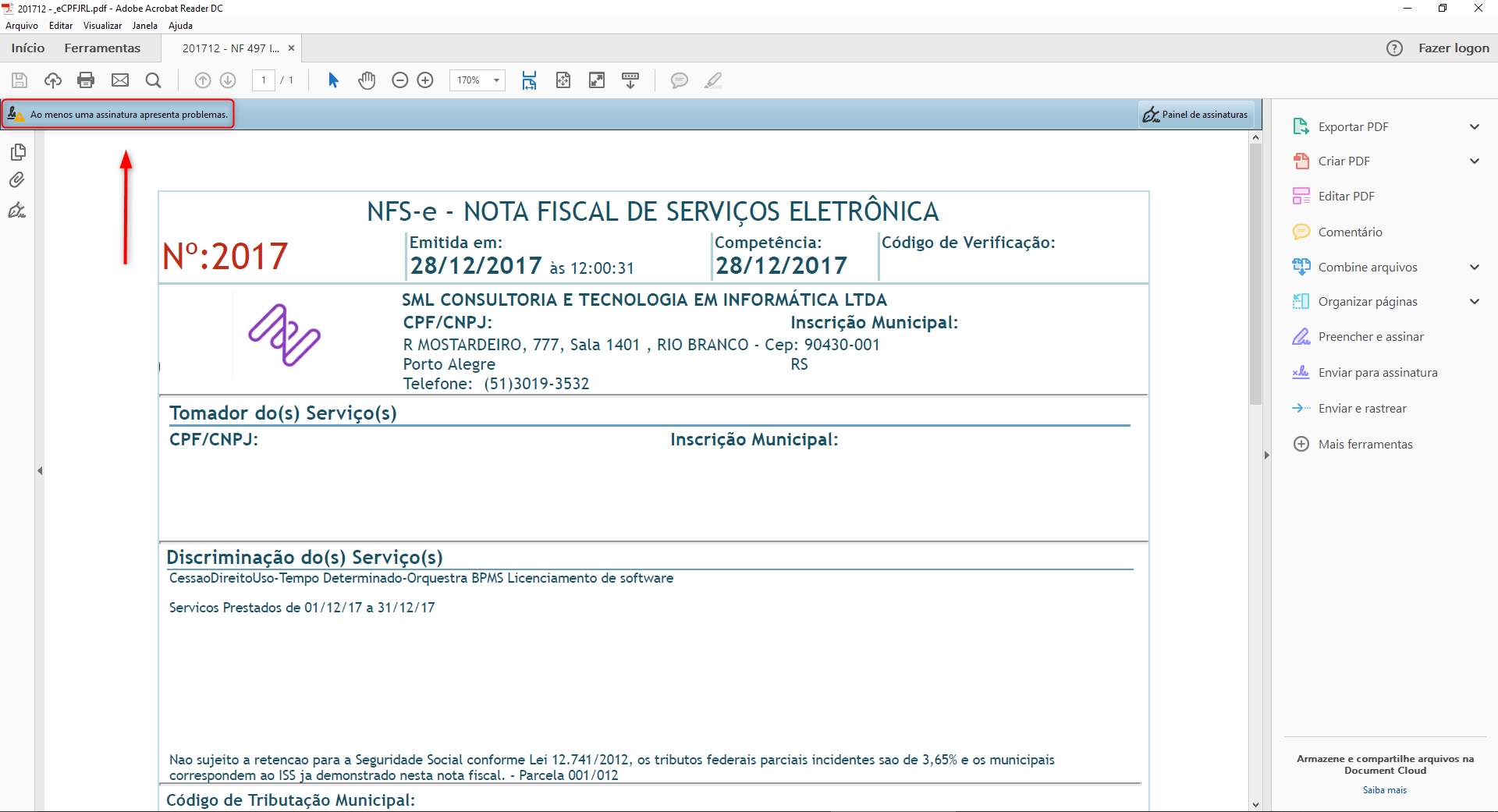Switch to the Ferramentas tab
The height and width of the screenshot is (812, 1498).
pos(102,48)
